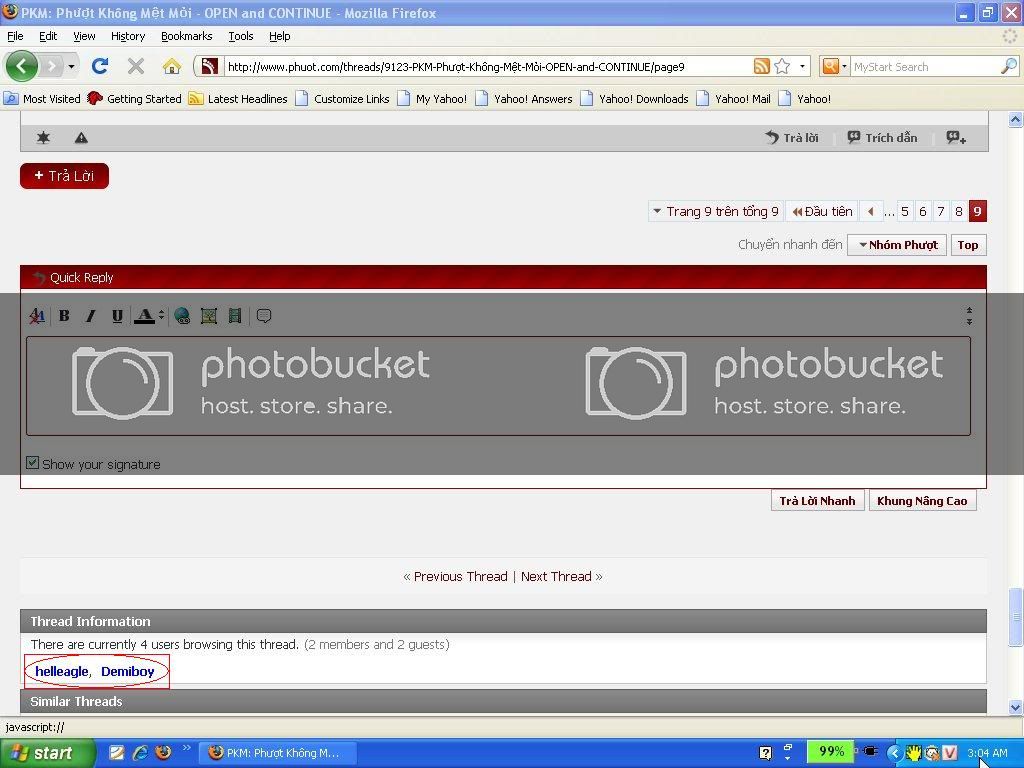Insert a link using the globe icon
The height and width of the screenshot is (768, 1024).
pyautogui.click(x=182, y=316)
